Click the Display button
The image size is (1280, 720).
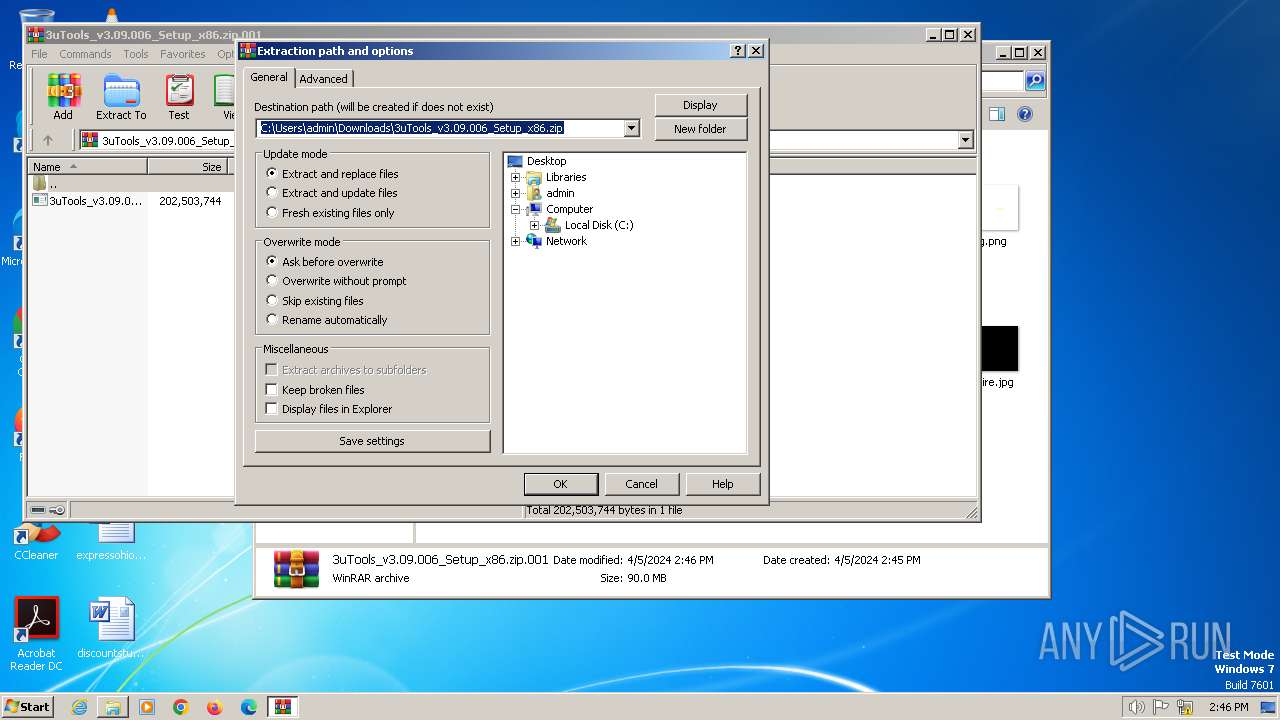[x=700, y=105]
